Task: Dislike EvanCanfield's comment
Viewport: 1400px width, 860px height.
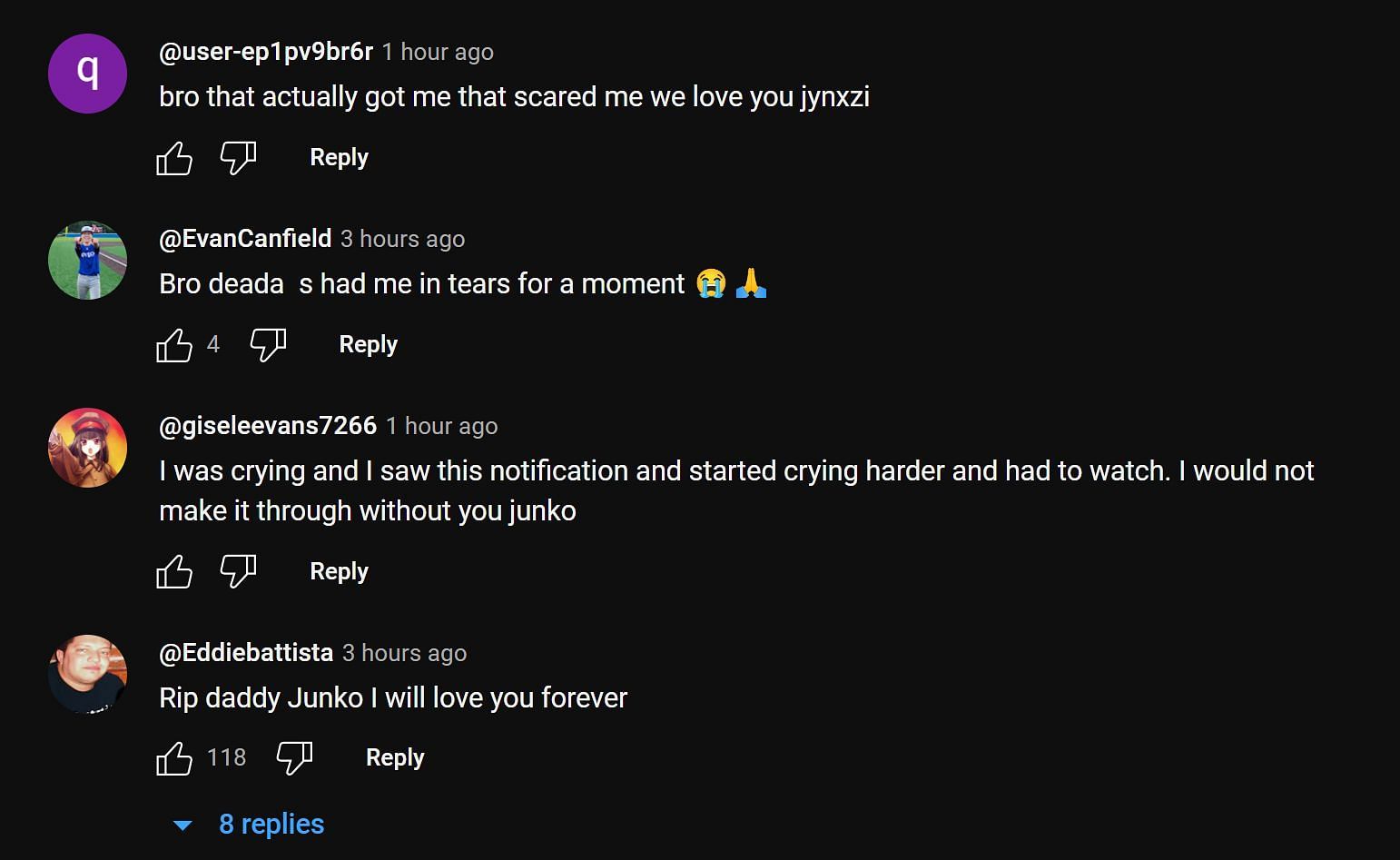Action: click(268, 345)
